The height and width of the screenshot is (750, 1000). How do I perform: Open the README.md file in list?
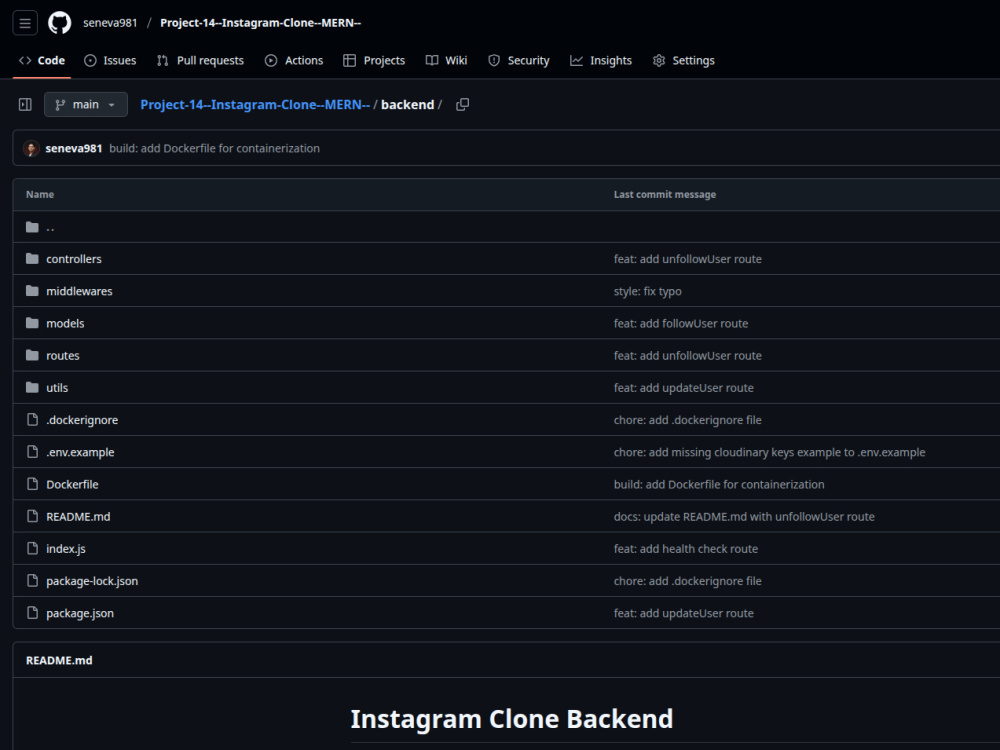click(x=78, y=517)
